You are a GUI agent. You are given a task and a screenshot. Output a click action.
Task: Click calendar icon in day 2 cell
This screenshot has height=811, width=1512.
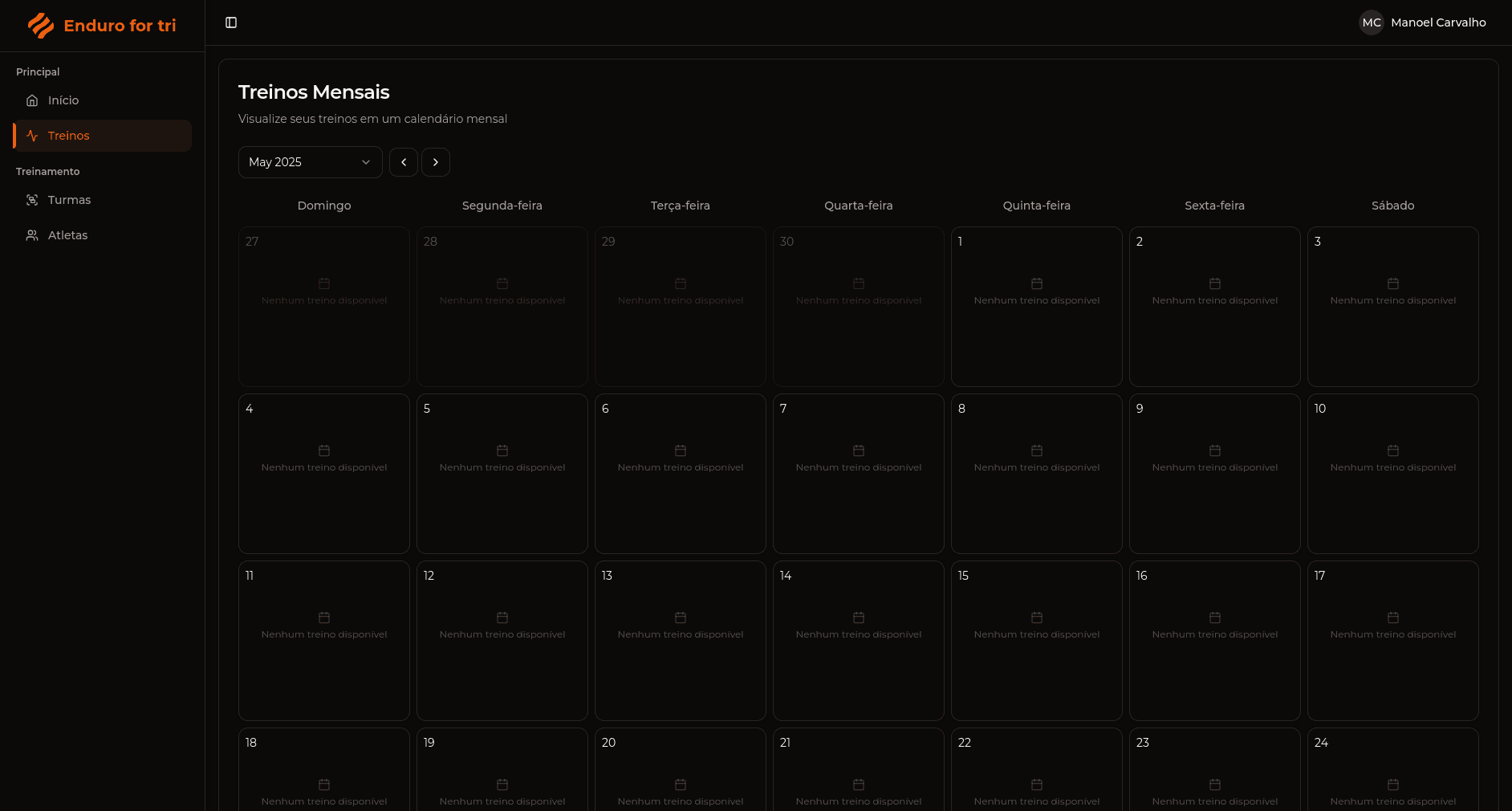point(1215,283)
